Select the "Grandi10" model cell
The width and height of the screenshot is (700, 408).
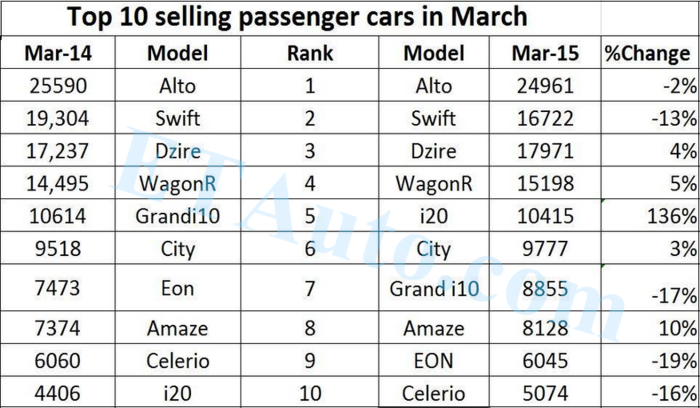coord(177,216)
